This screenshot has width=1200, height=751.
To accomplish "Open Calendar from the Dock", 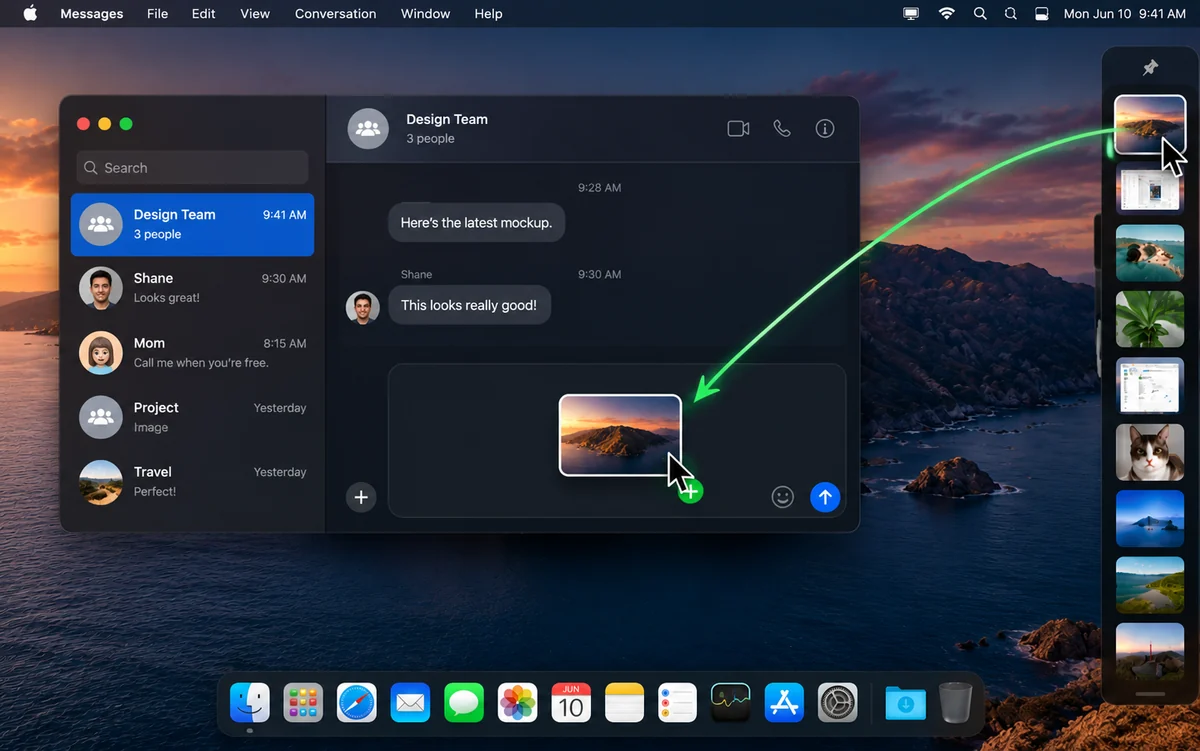I will pyautogui.click(x=571, y=703).
